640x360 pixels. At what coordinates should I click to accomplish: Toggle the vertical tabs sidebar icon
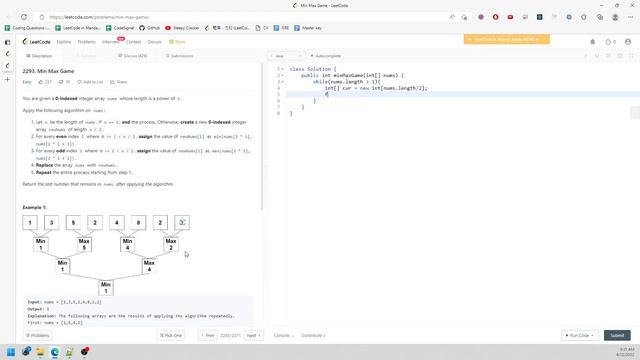[7, 42]
